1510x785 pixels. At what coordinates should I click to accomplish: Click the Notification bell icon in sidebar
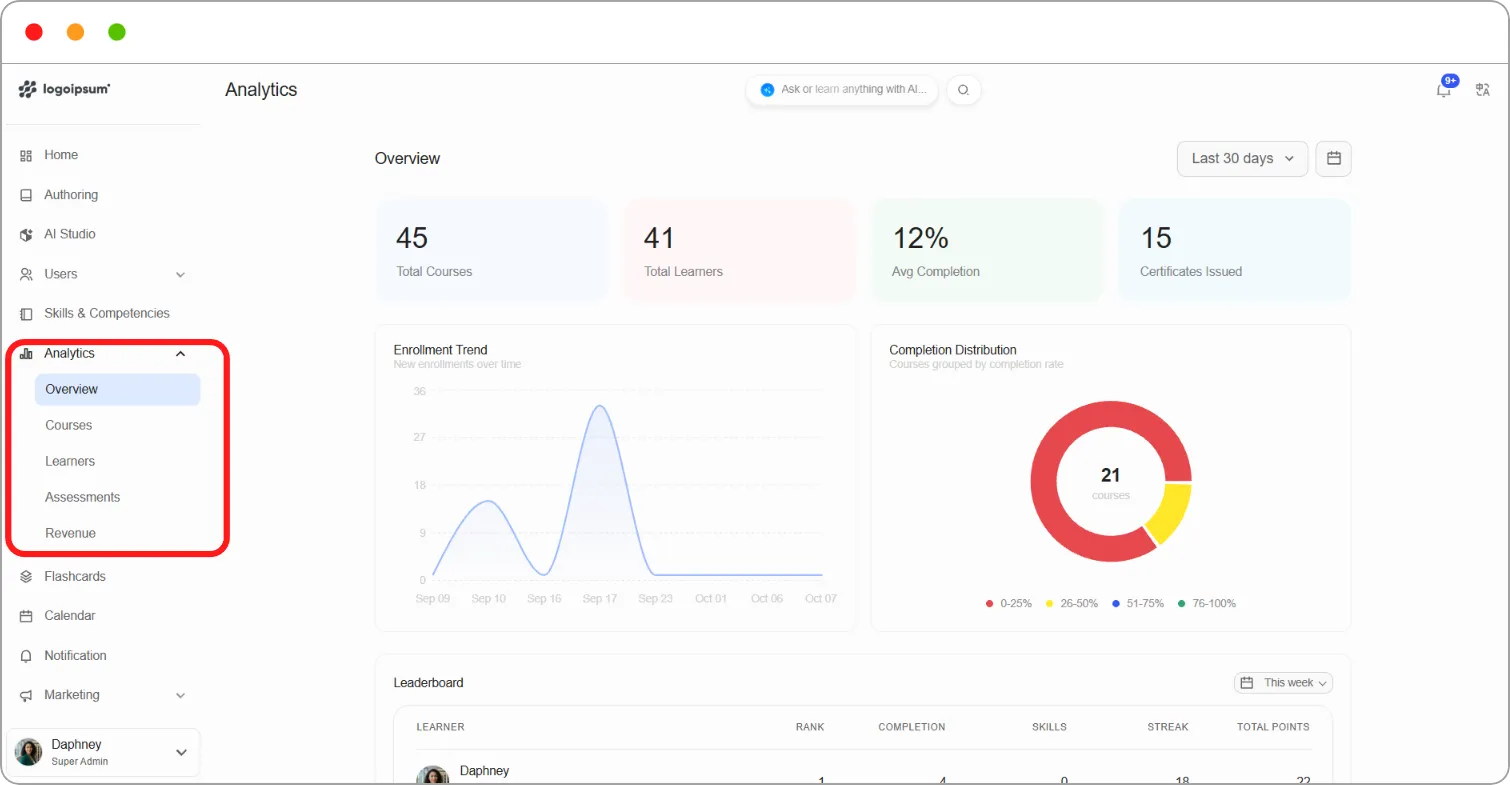[26, 656]
